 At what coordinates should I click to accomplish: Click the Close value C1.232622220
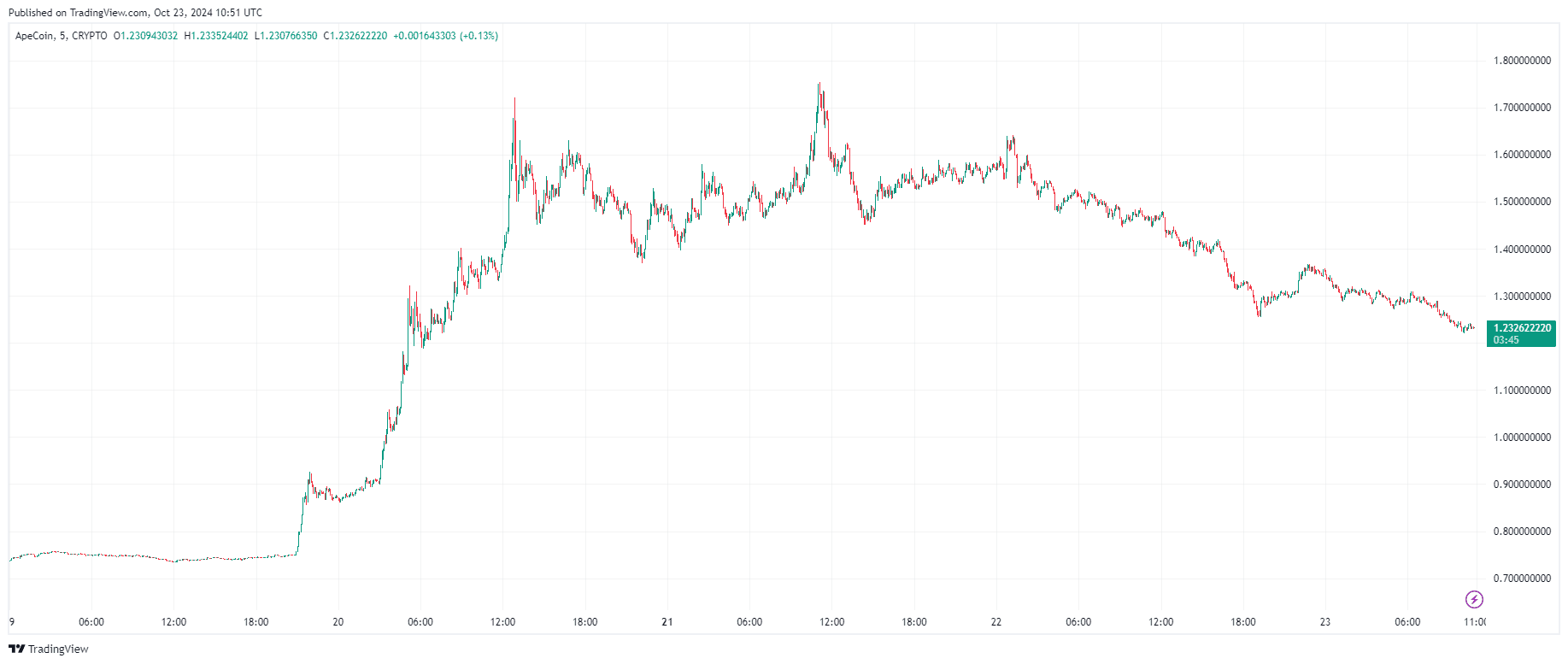tap(355, 36)
